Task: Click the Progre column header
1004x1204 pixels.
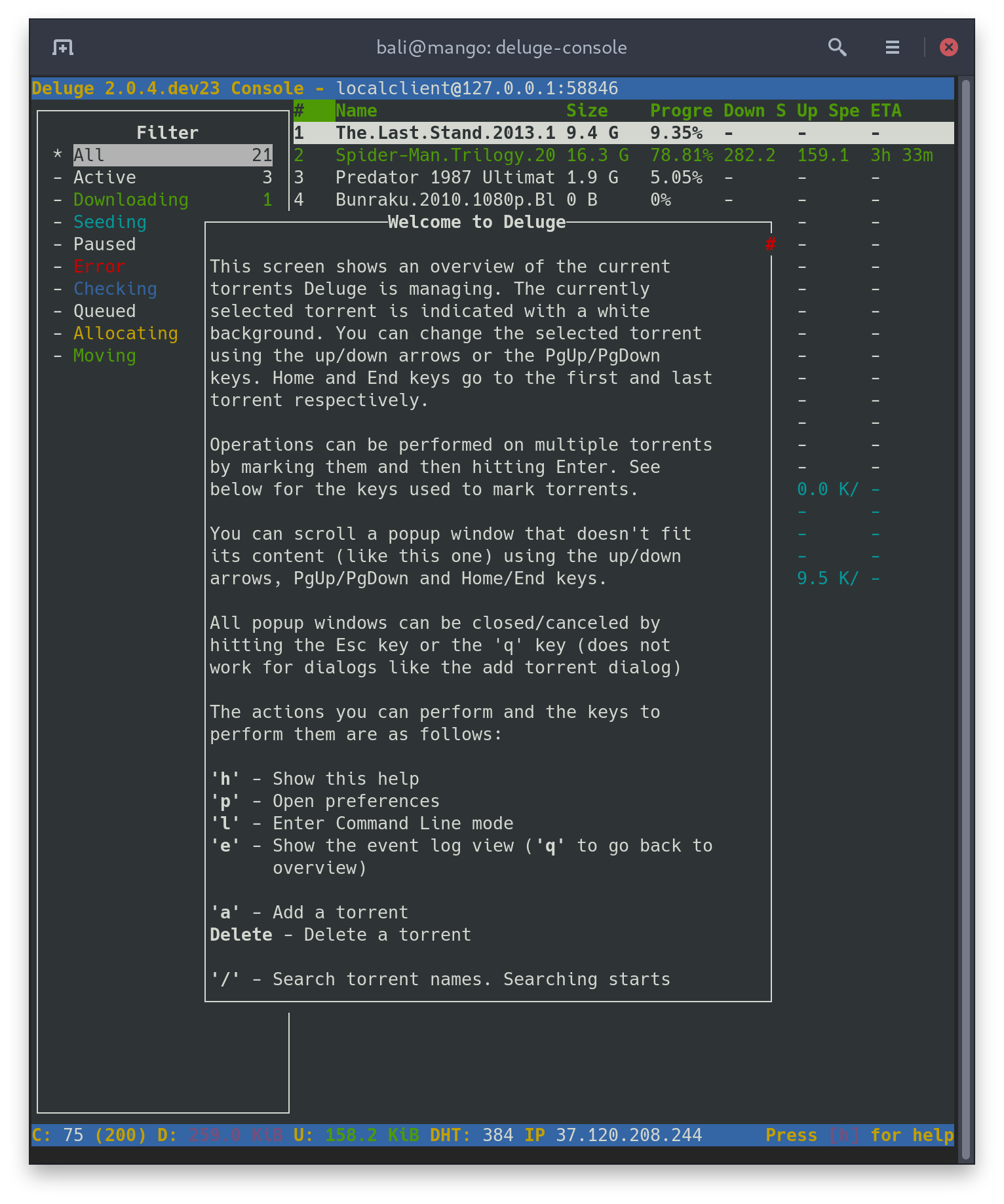Action: [x=681, y=111]
